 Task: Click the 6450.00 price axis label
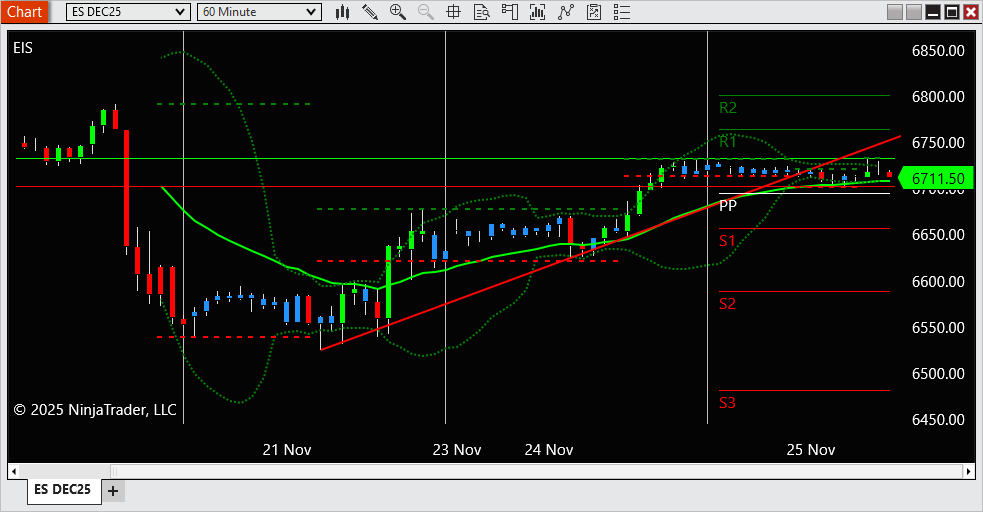pos(938,420)
